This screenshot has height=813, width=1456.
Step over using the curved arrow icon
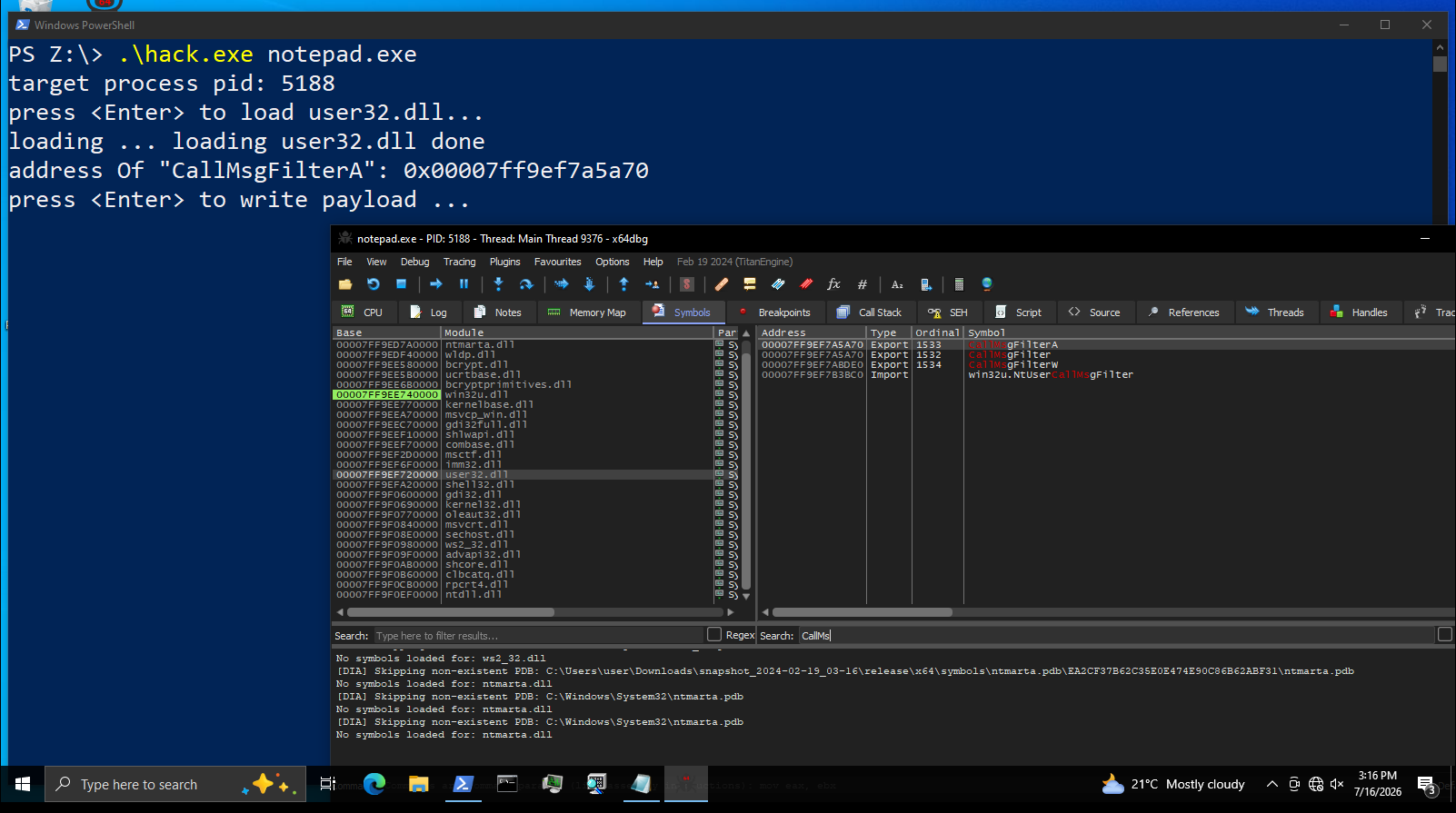(x=525, y=284)
